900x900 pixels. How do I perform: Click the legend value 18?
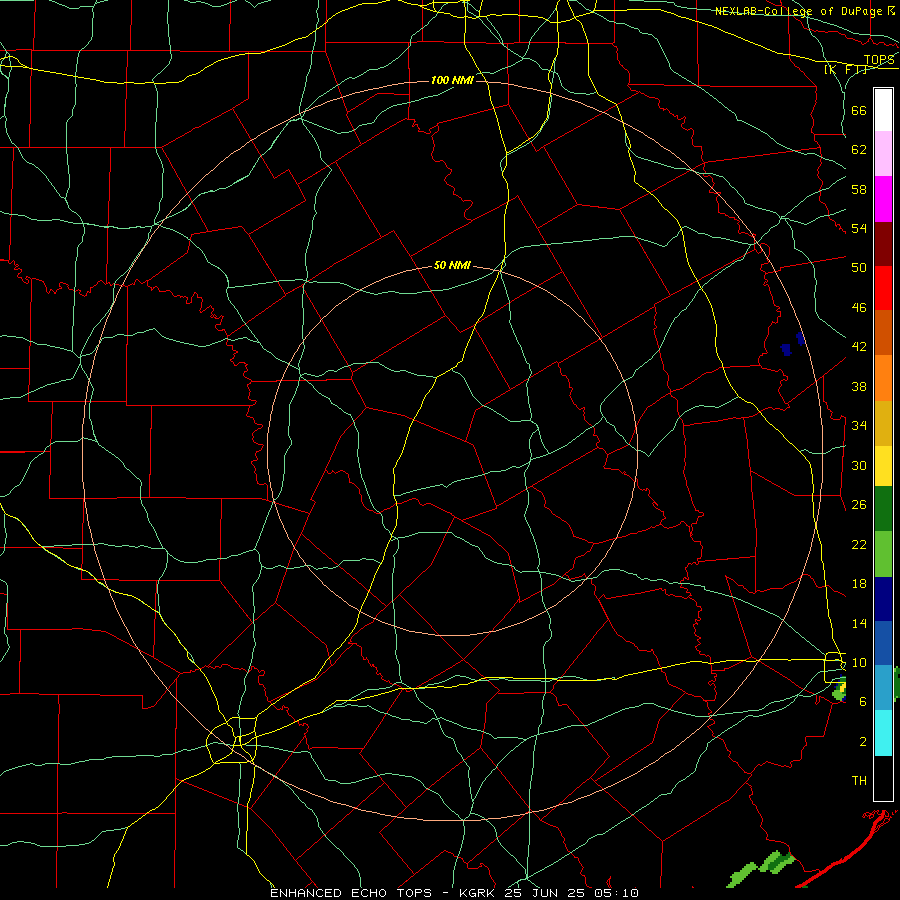click(x=859, y=584)
